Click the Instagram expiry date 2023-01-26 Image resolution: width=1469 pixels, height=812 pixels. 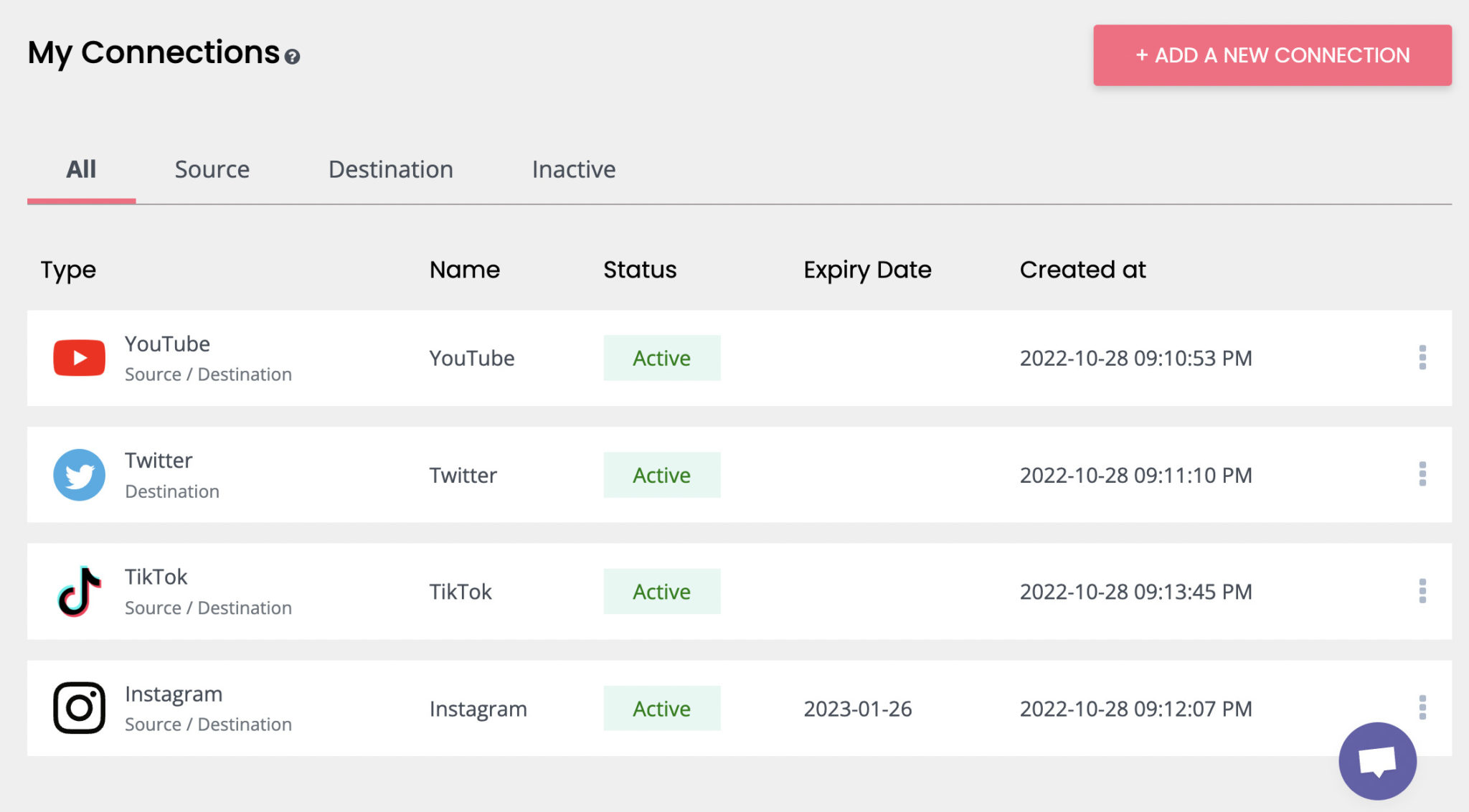click(x=858, y=709)
